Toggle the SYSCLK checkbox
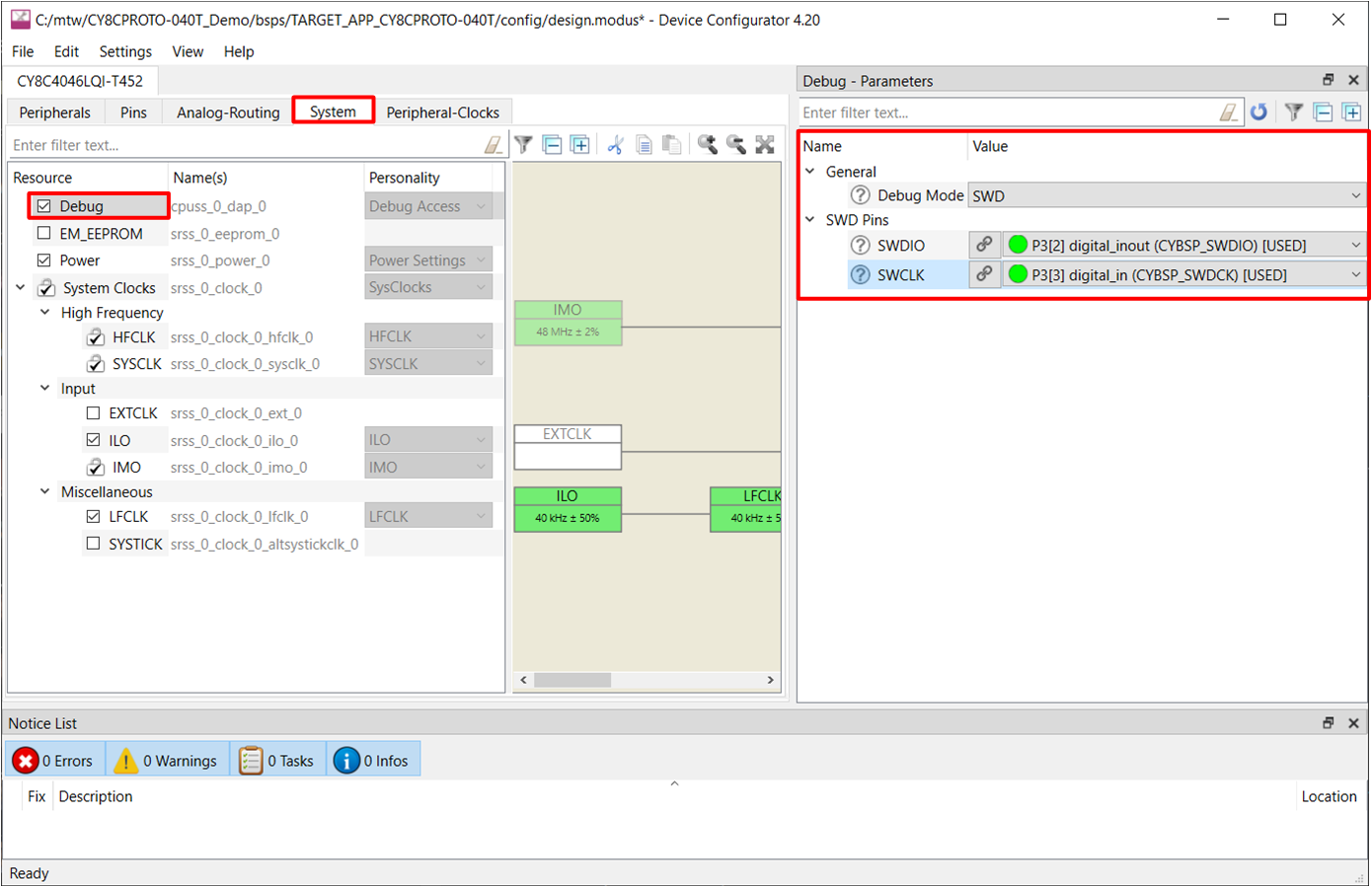Image resolution: width=1372 pixels, height=887 pixels. point(95,364)
